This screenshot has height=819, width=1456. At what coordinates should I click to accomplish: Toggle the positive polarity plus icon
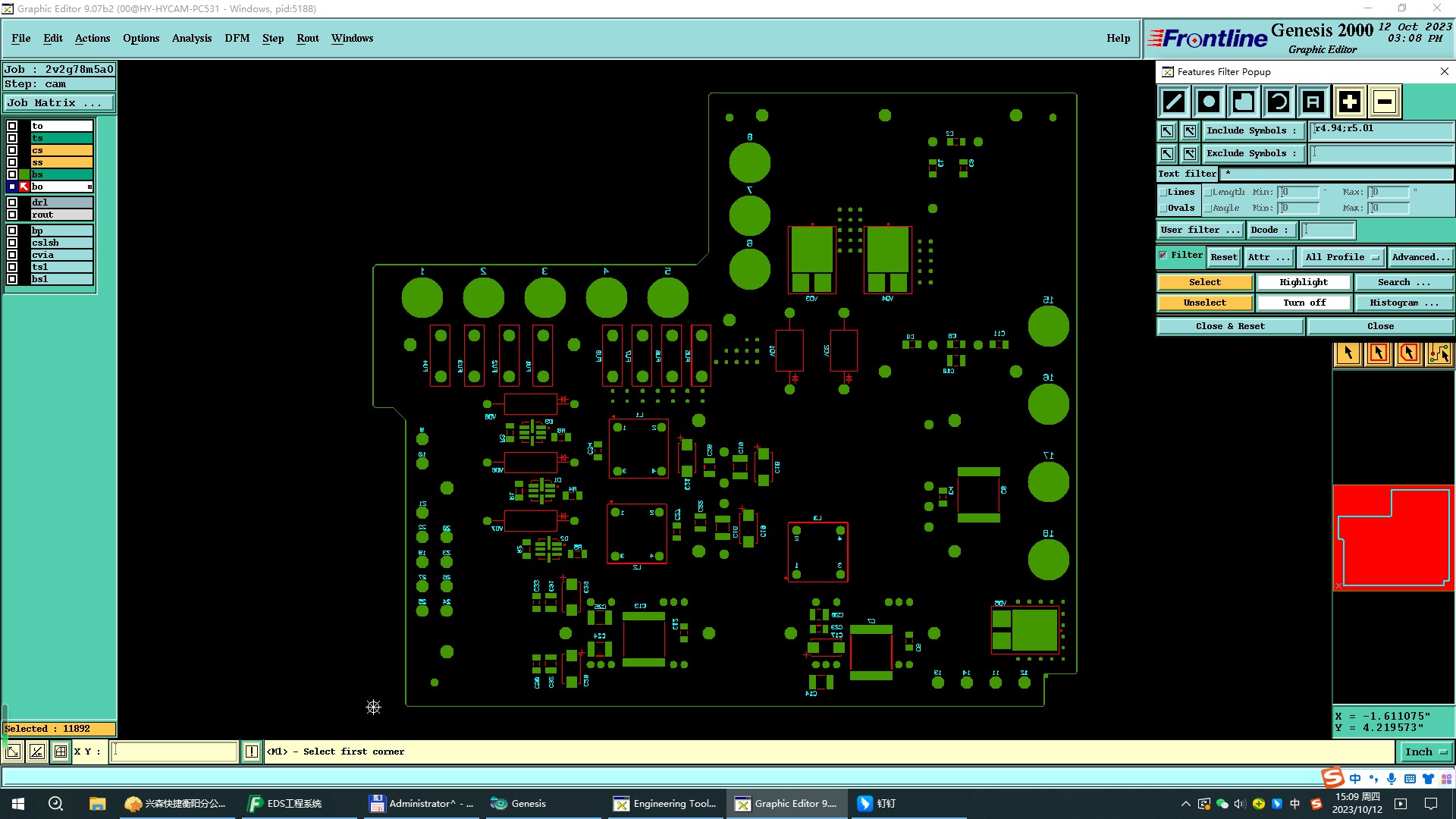(x=1349, y=102)
